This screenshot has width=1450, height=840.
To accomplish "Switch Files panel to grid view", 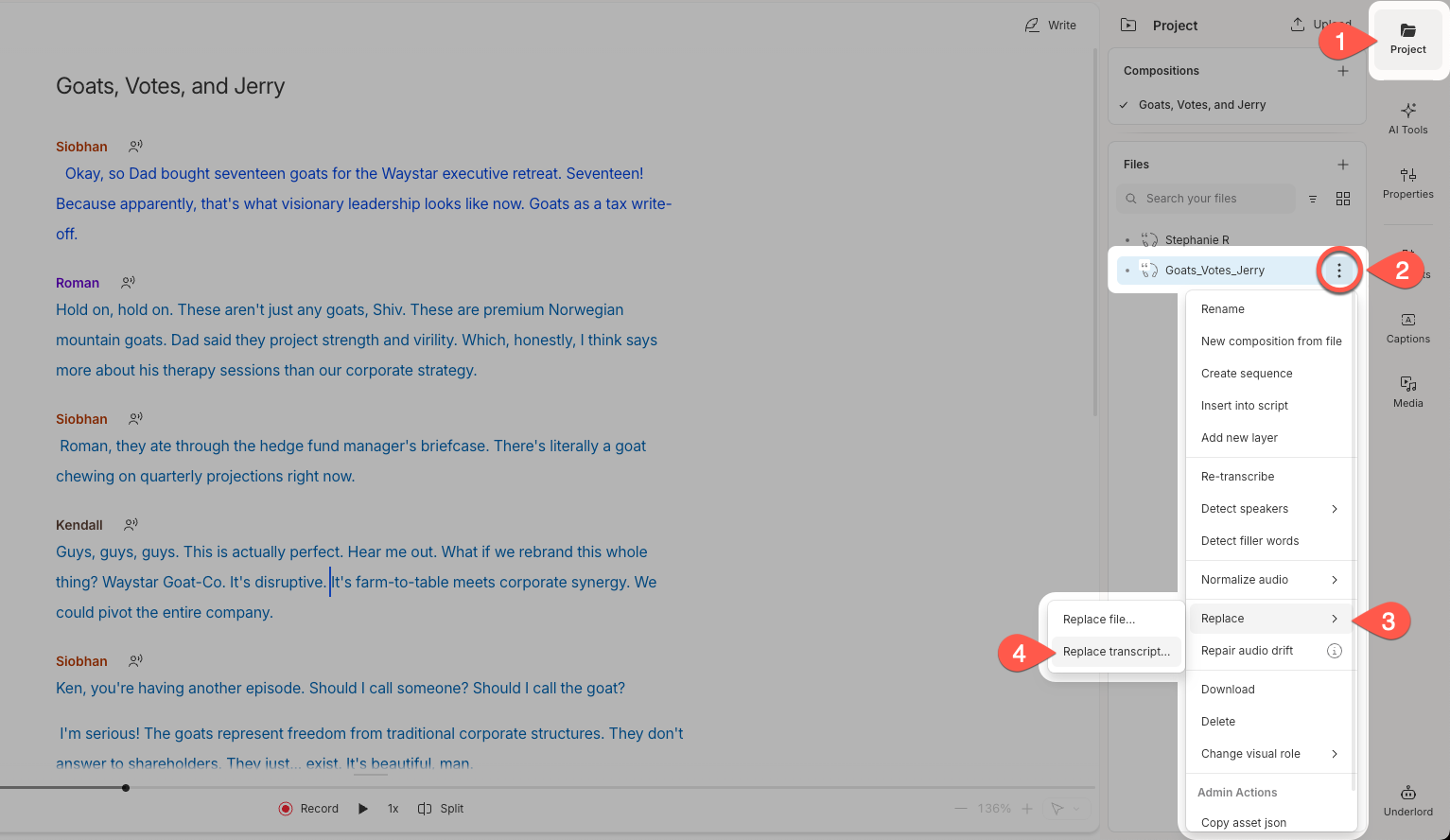I will (x=1343, y=199).
